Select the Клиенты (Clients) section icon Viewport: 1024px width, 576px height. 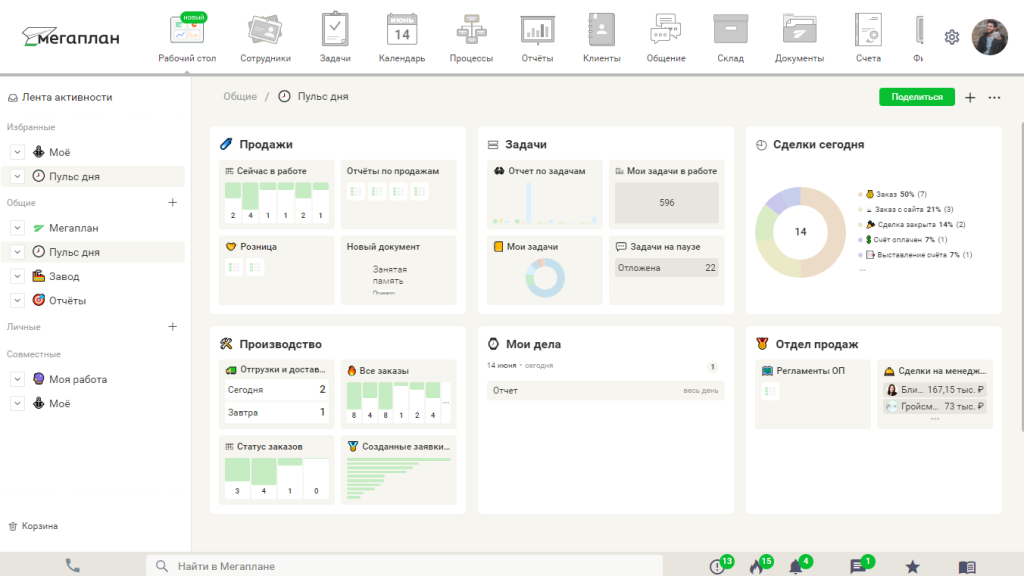[601, 30]
